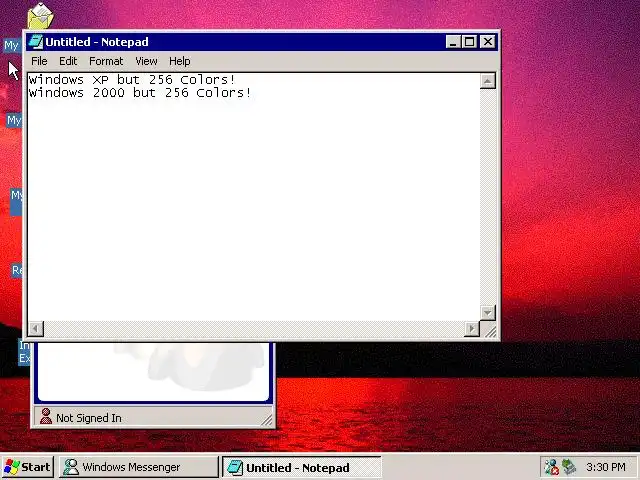Open the Help menu in Notepad
Screen dimensions: 640x480
coord(180,61)
